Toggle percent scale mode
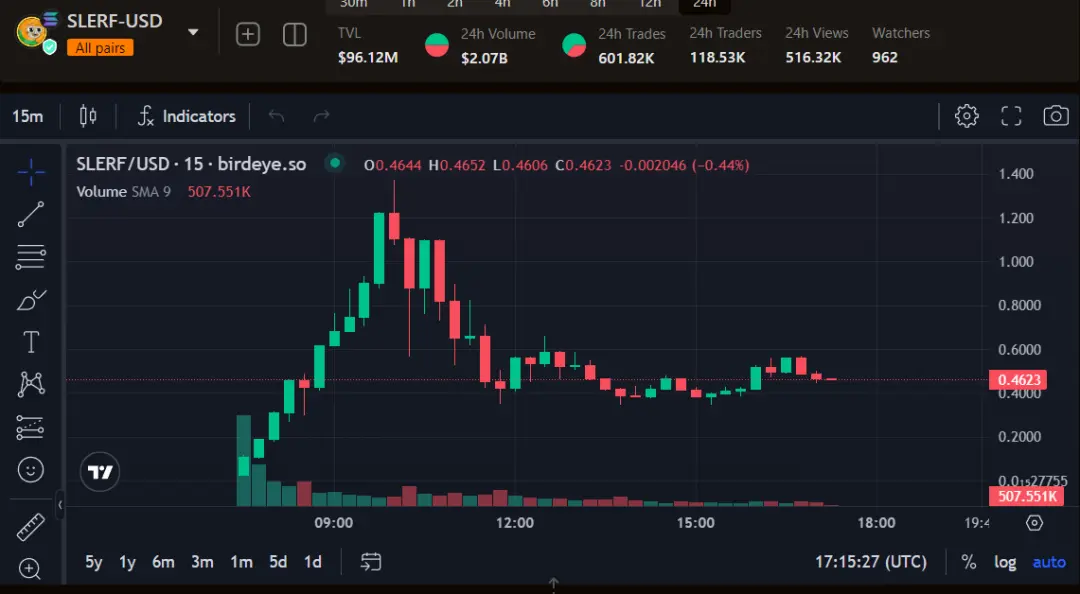The height and width of the screenshot is (594, 1080). tap(969, 562)
